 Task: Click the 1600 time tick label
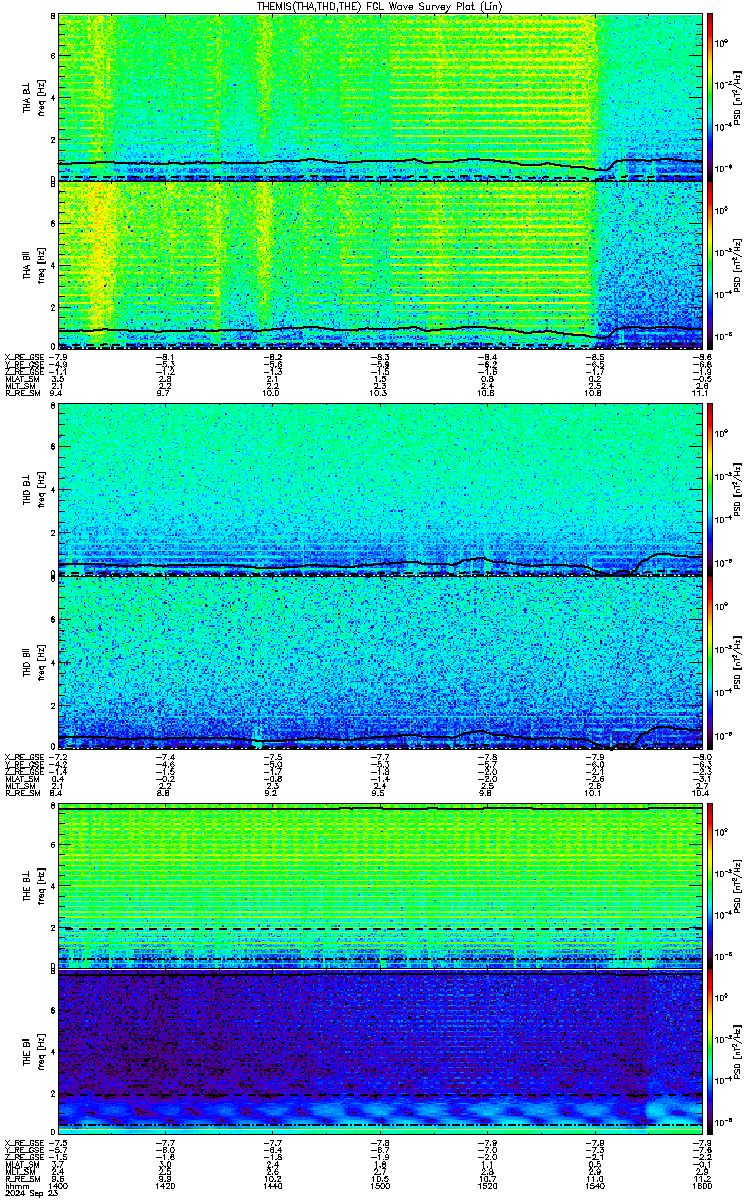click(702, 1186)
